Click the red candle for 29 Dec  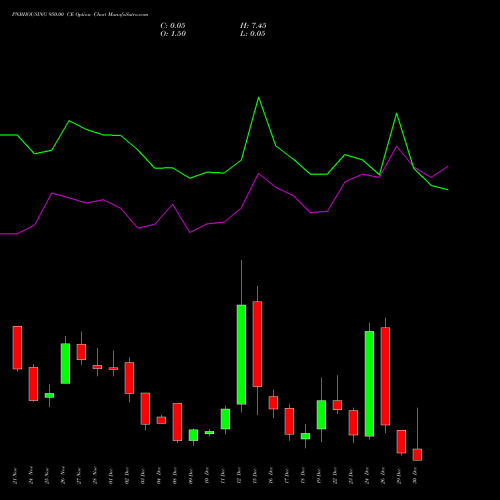(x=401, y=442)
